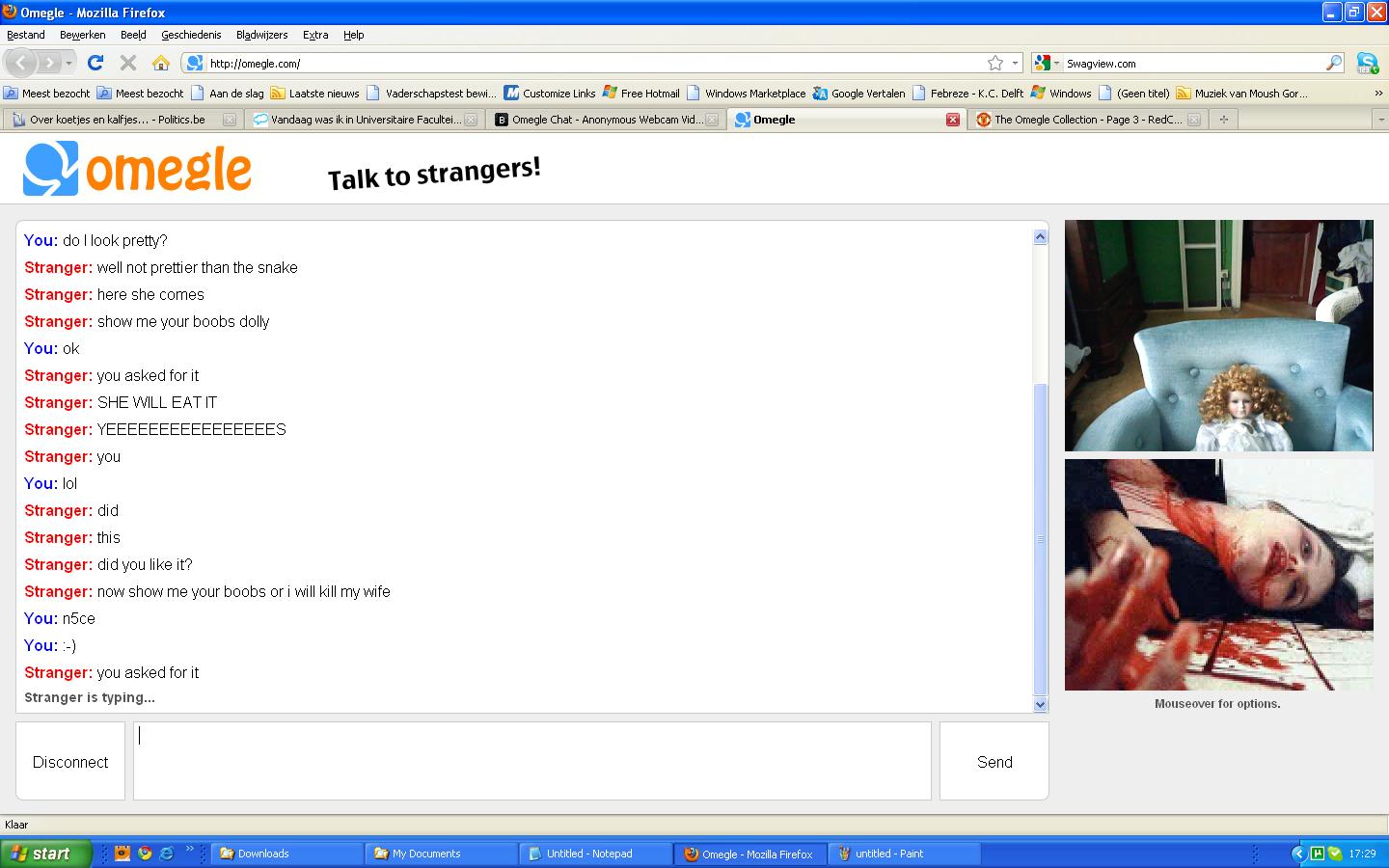Switch to untitled - Paint taskbar button
The image size is (1389, 868).
(905, 854)
